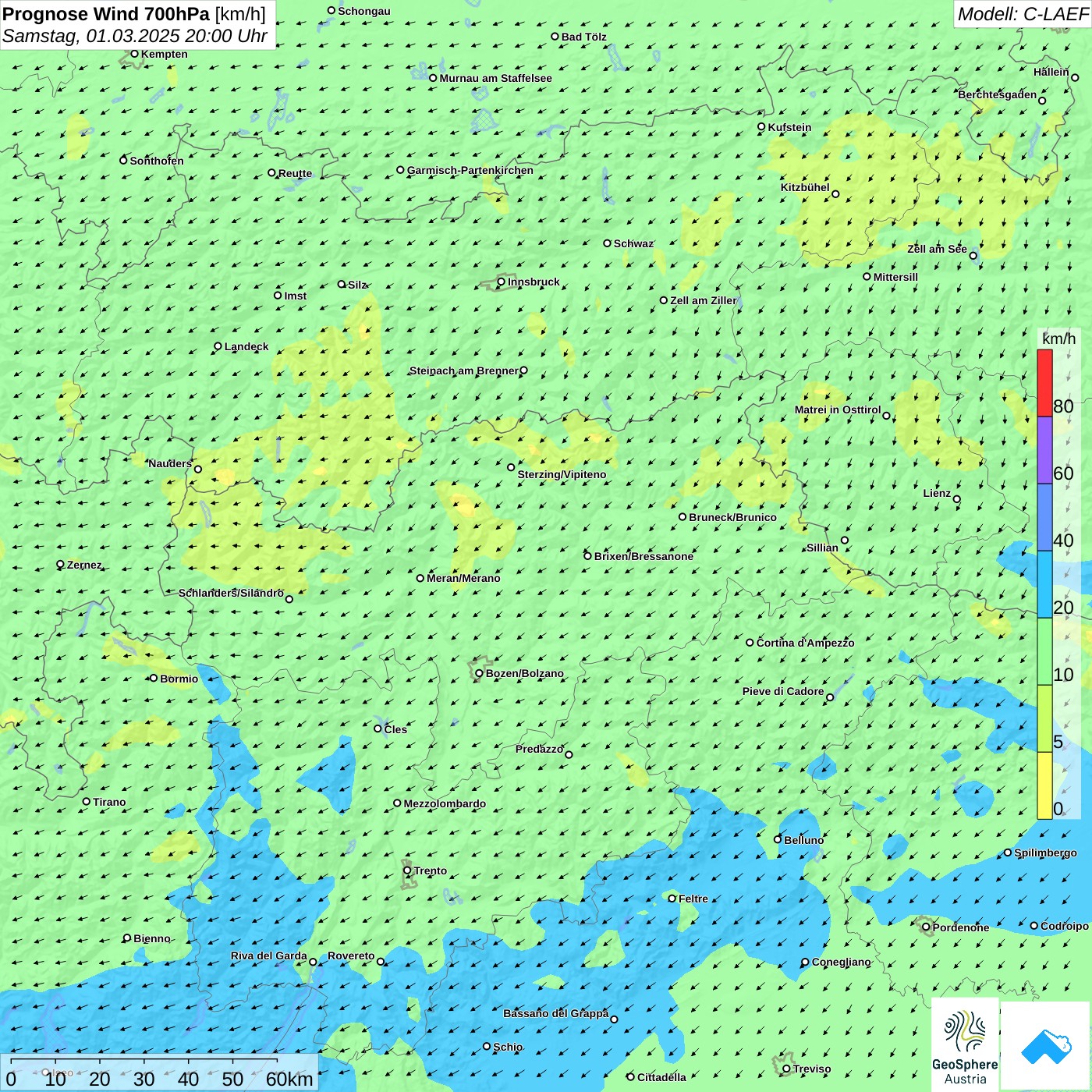
Task: Click the Zell am Ziller label
Action: 703,300
